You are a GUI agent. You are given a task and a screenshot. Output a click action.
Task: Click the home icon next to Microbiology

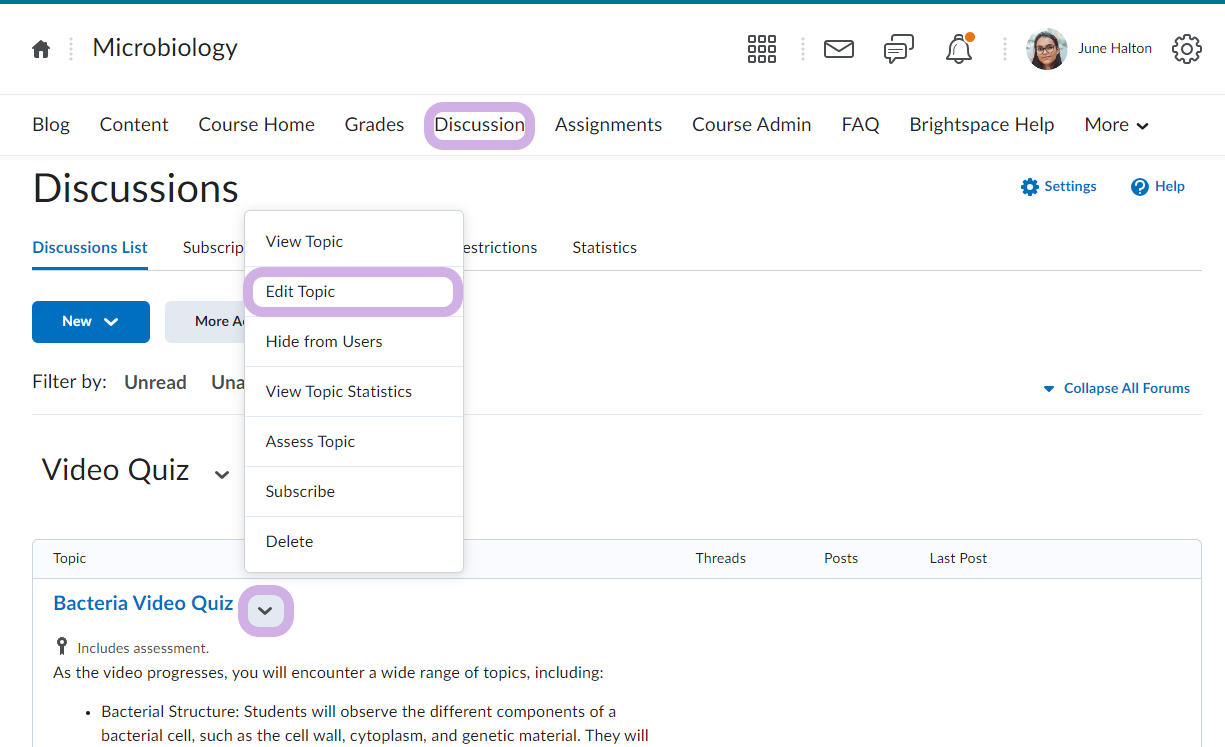[x=41, y=49]
